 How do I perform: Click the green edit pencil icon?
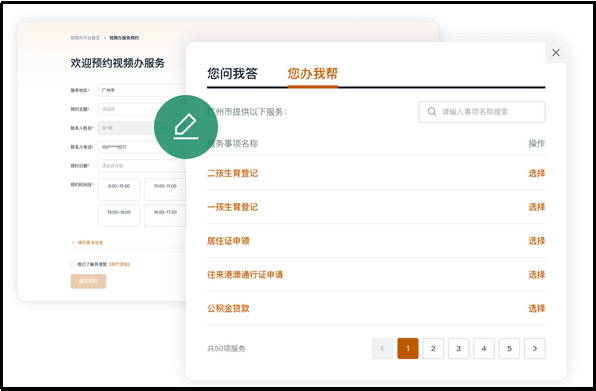pos(186,127)
